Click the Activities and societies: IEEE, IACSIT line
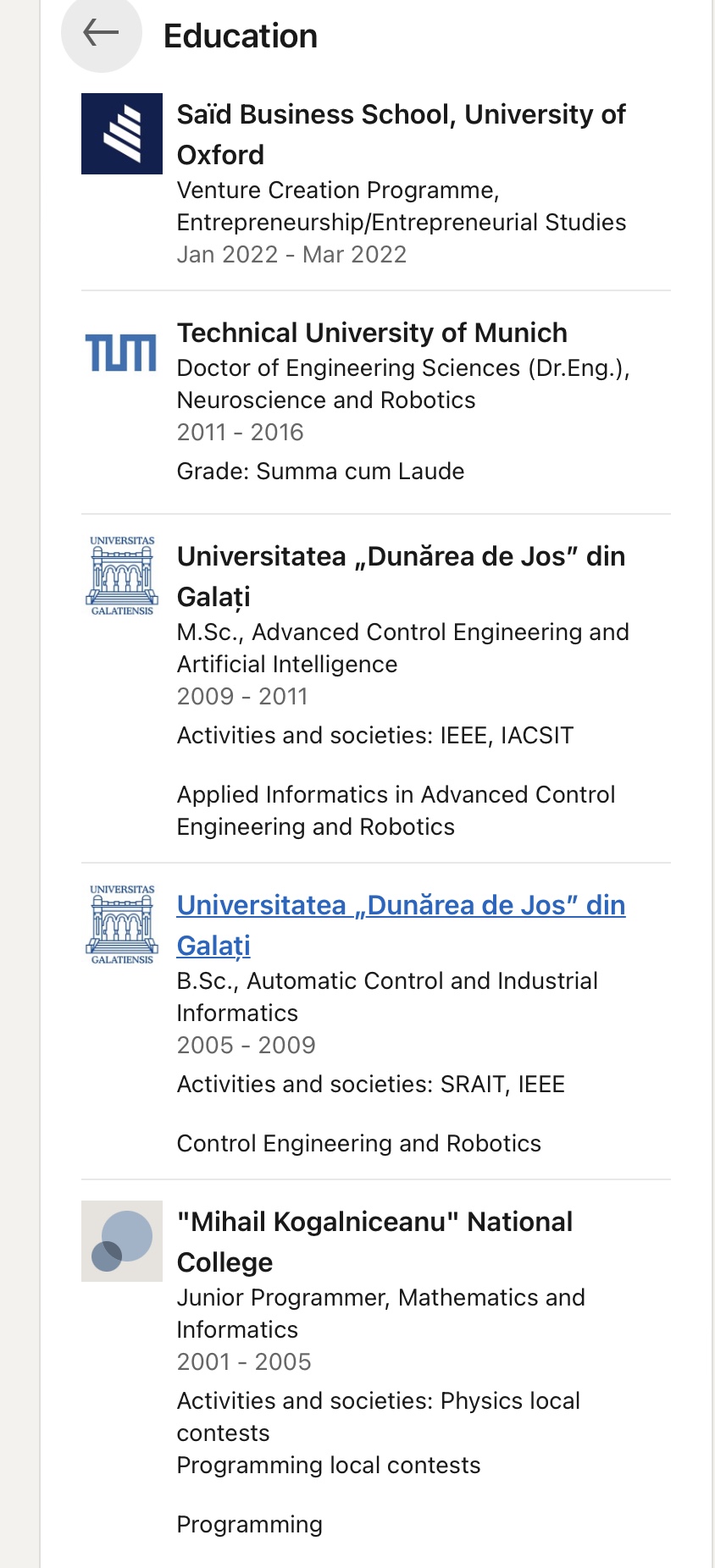 375,735
